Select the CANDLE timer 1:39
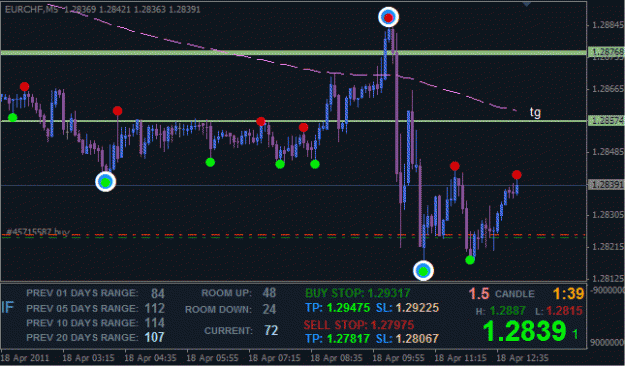 (569, 294)
